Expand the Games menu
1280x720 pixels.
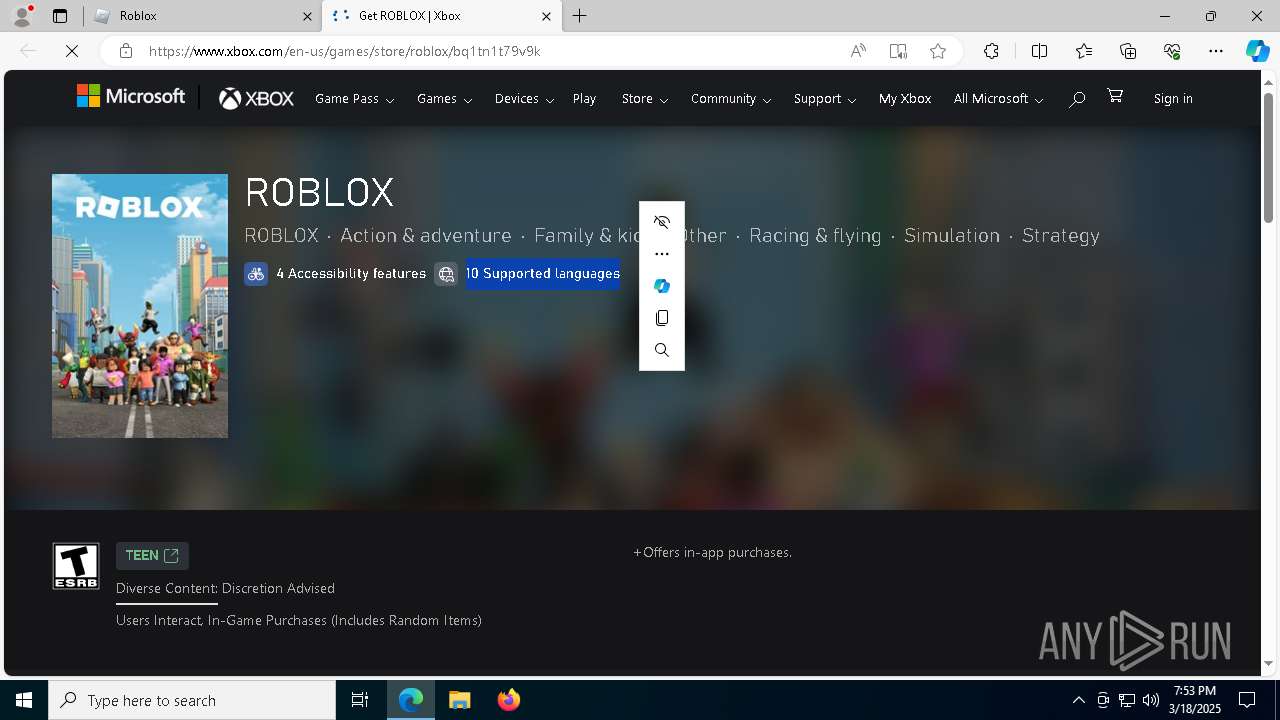(x=444, y=99)
